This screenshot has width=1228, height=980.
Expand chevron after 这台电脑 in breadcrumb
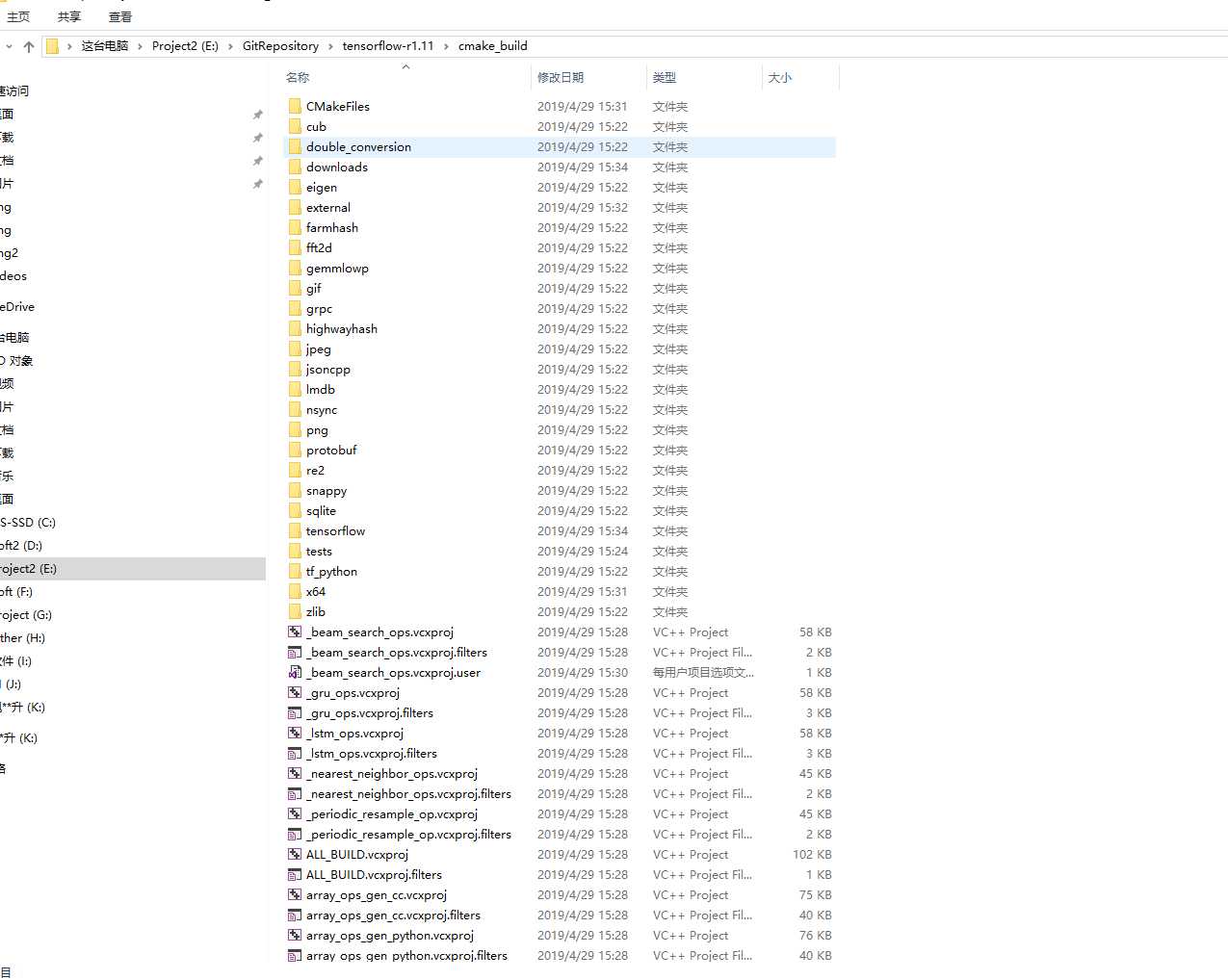[x=141, y=46]
